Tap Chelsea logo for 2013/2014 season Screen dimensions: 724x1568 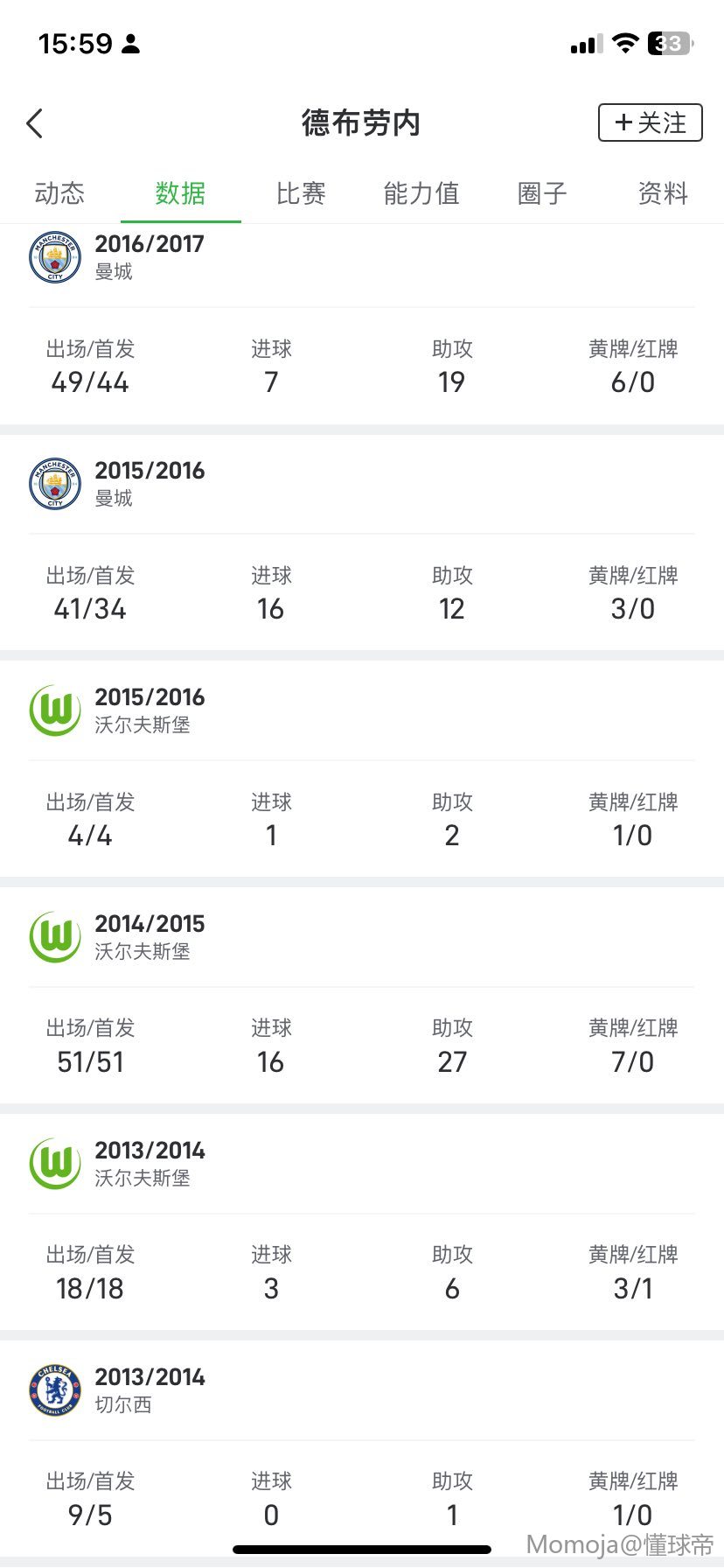point(55,1390)
